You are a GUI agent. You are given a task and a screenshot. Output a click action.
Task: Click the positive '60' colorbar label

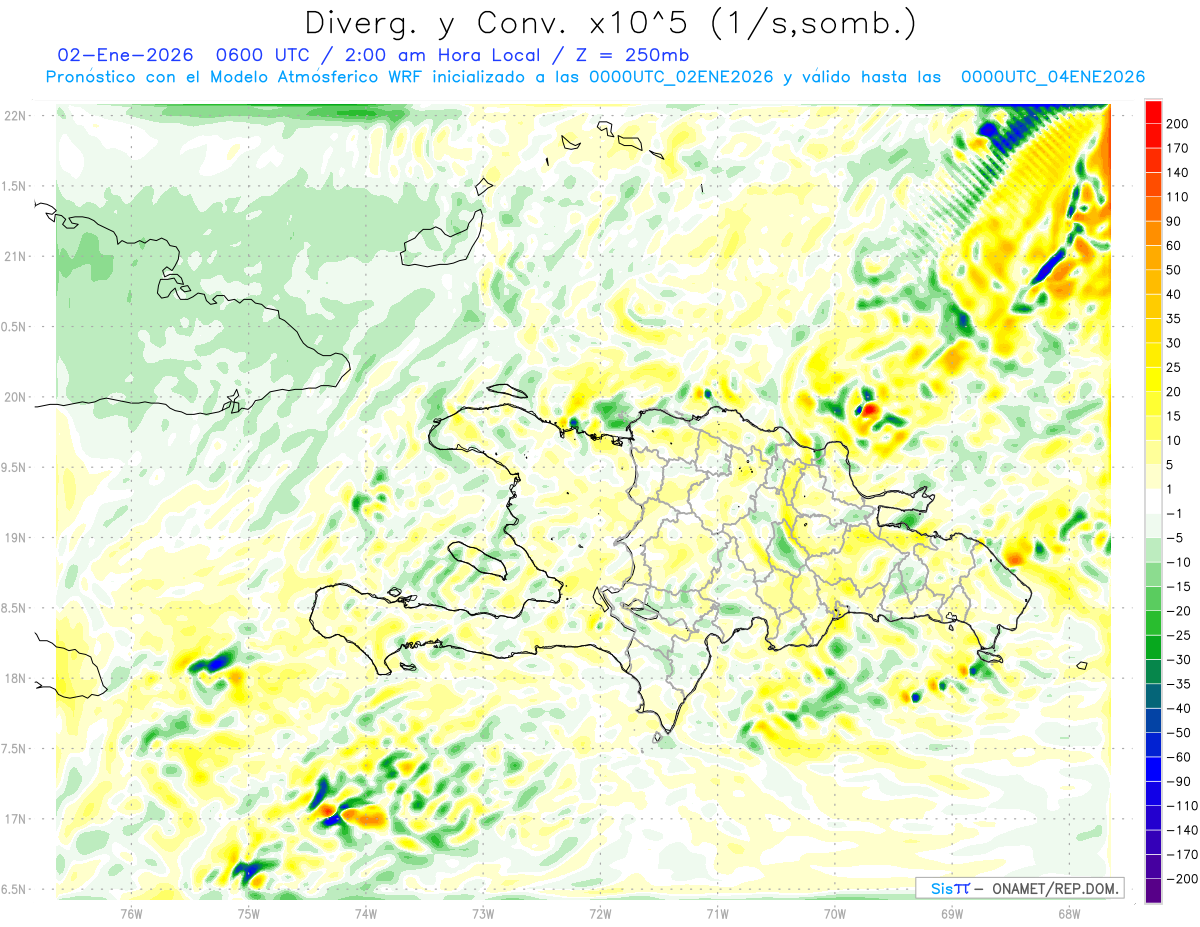coord(1175,246)
